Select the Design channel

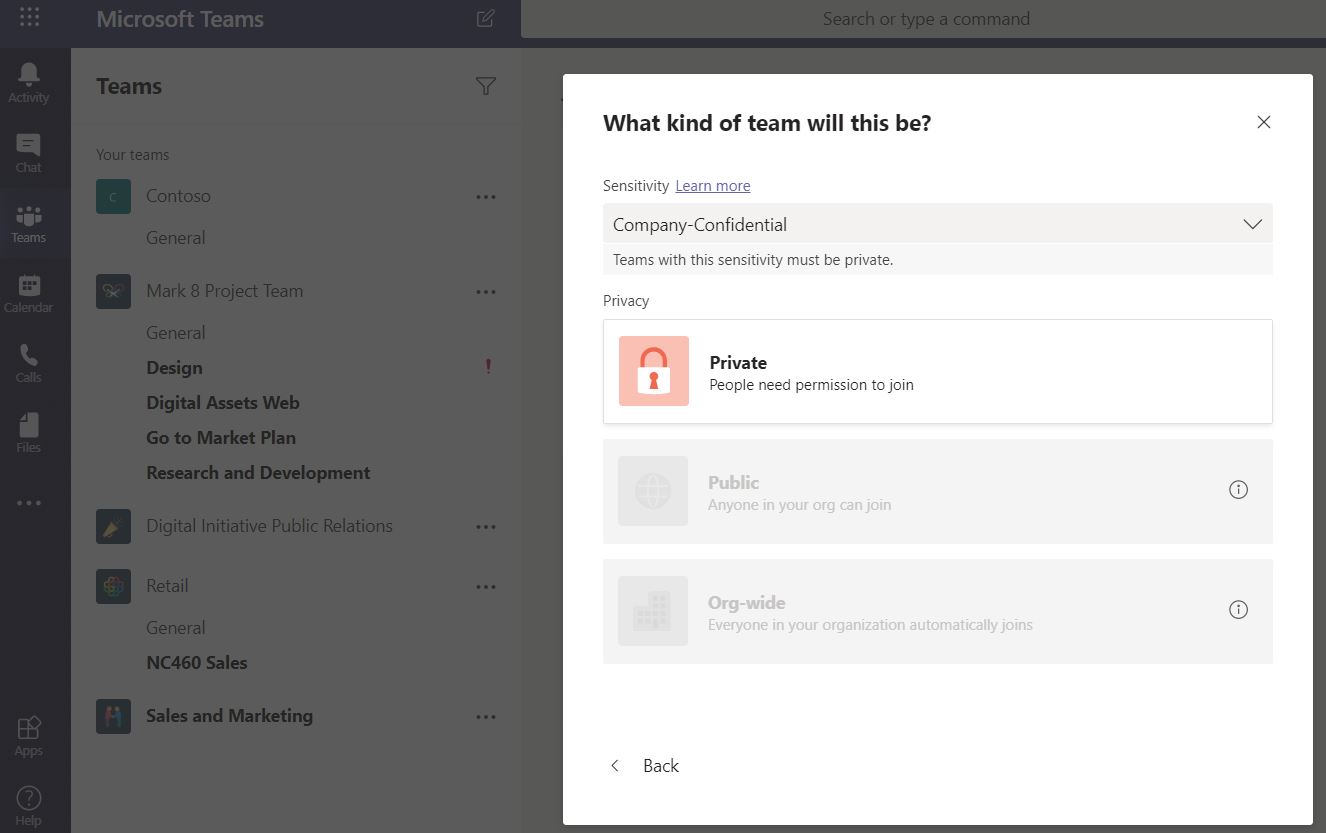pos(174,368)
